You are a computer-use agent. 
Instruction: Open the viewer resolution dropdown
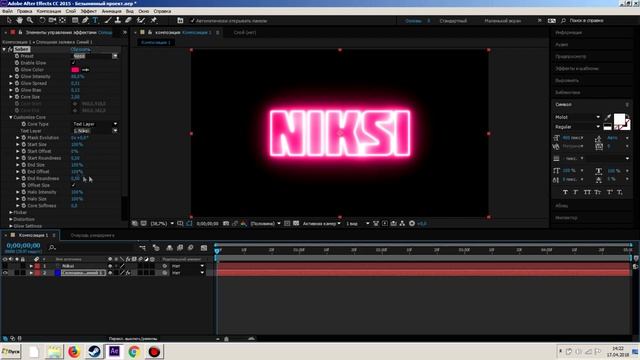[x=266, y=224]
